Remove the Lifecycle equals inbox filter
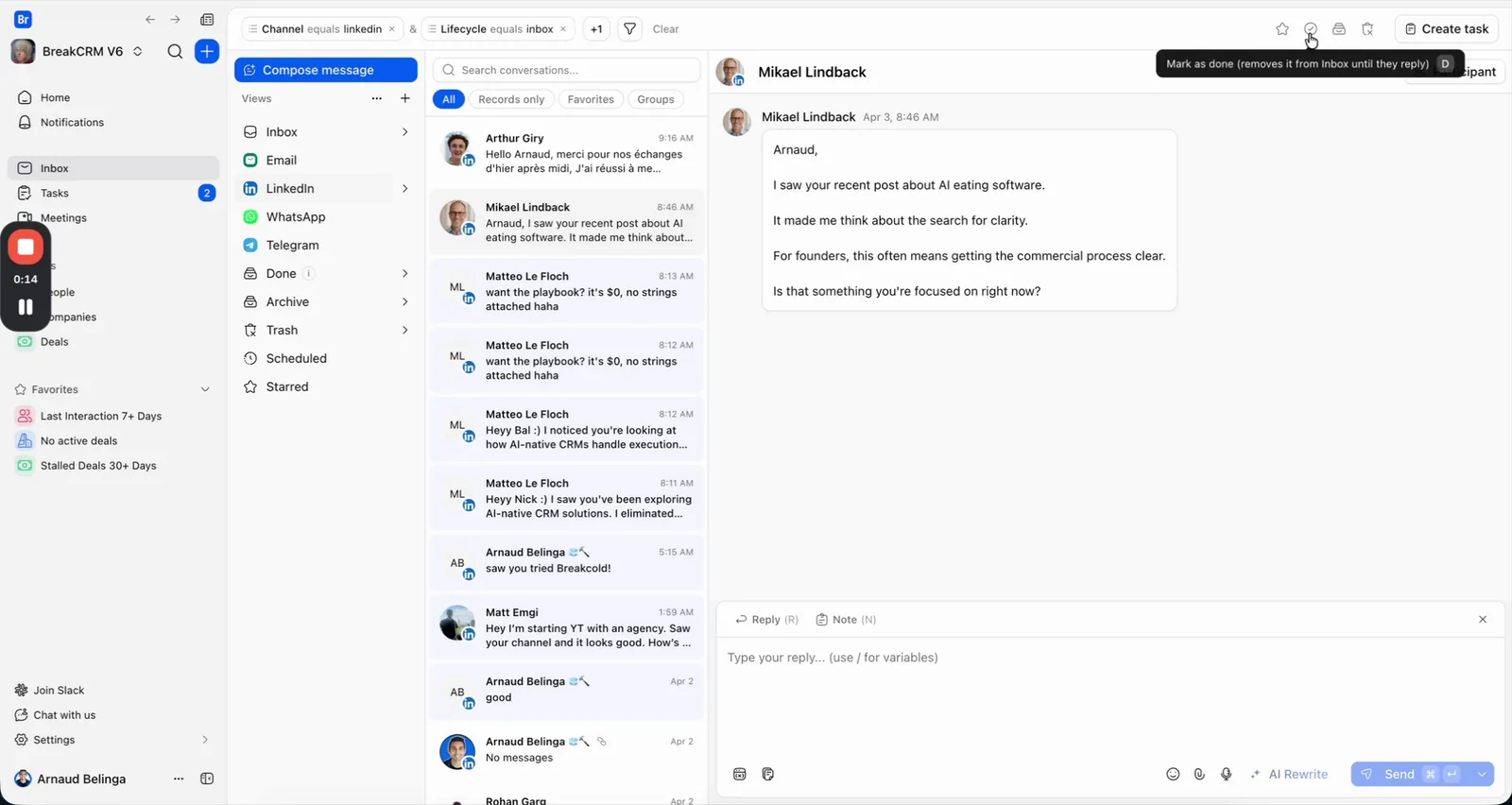 (563, 29)
